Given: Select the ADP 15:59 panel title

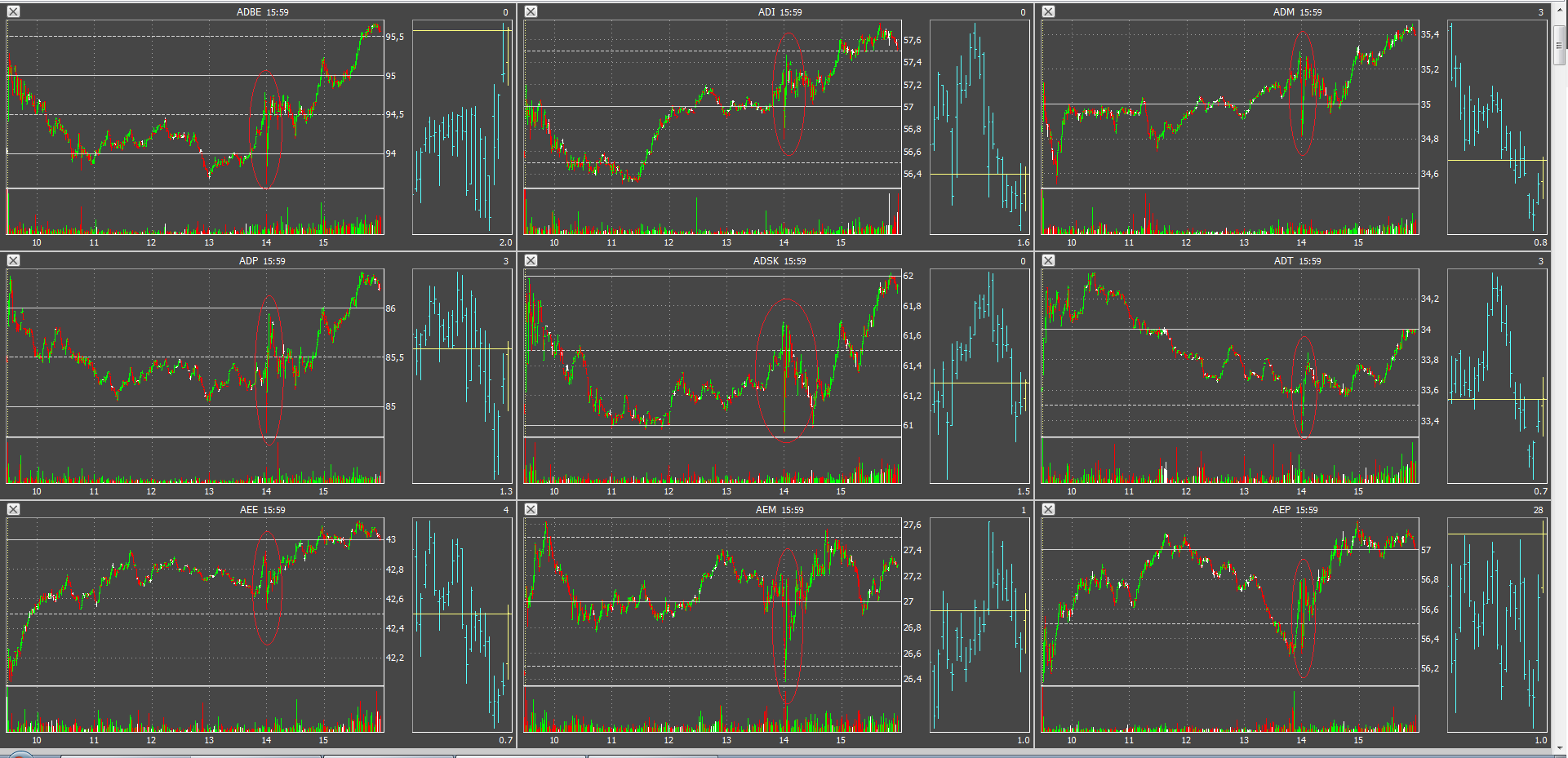Looking at the screenshot, I should 262,261.
